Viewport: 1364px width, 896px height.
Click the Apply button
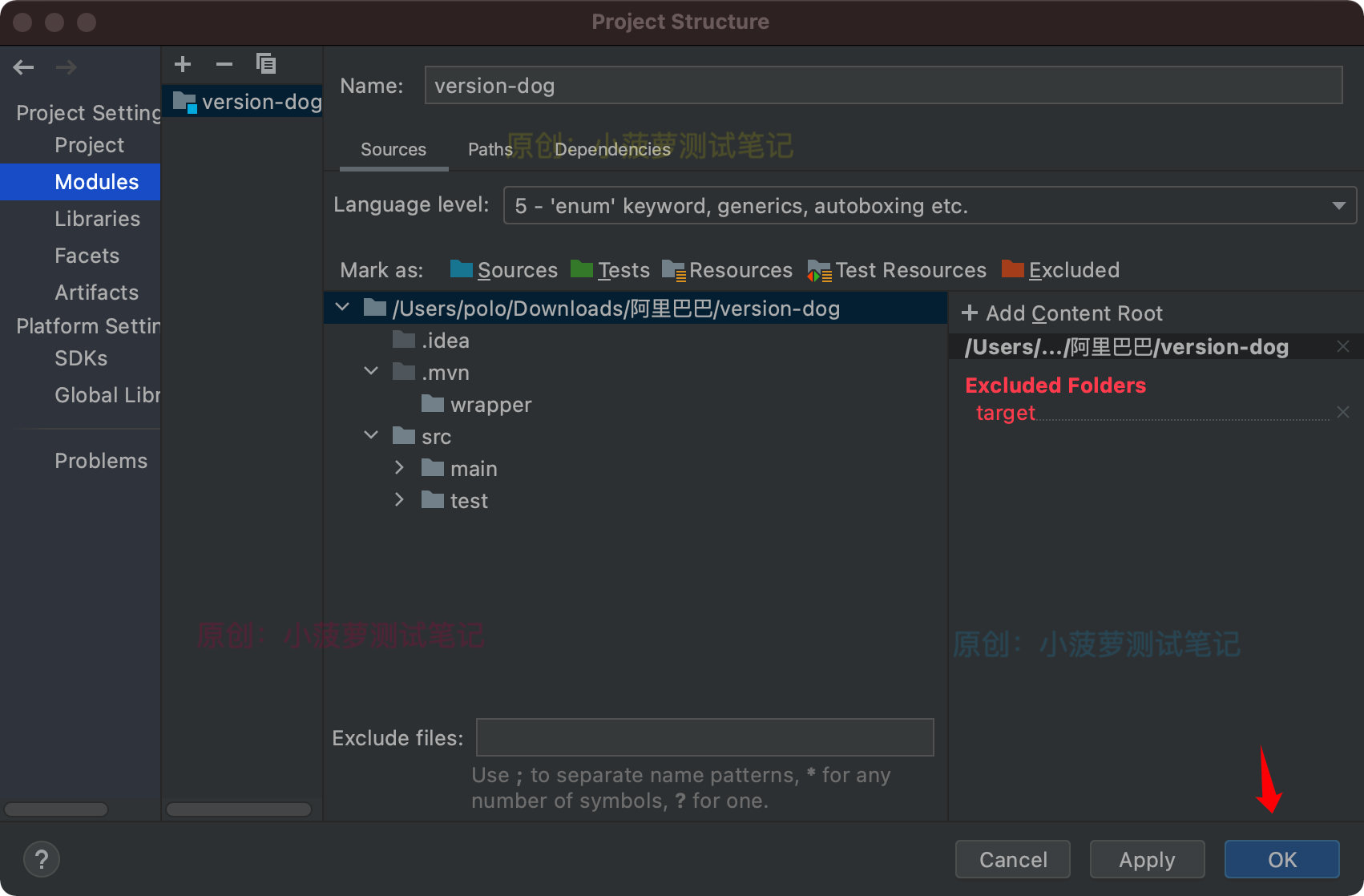pyautogui.click(x=1148, y=859)
